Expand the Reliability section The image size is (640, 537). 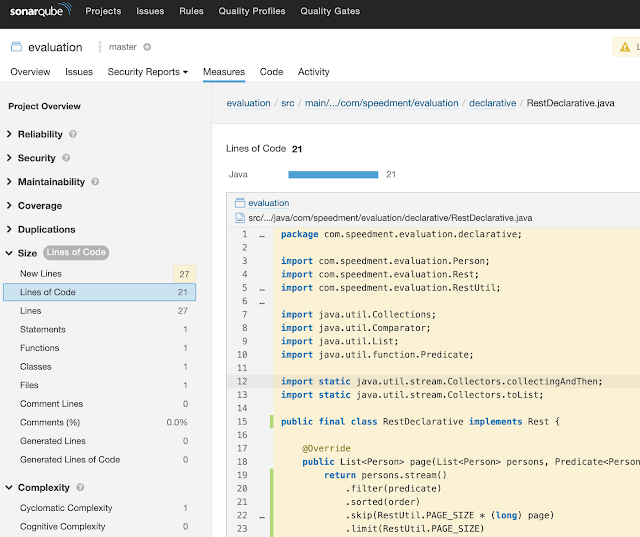[x=40, y=134]
